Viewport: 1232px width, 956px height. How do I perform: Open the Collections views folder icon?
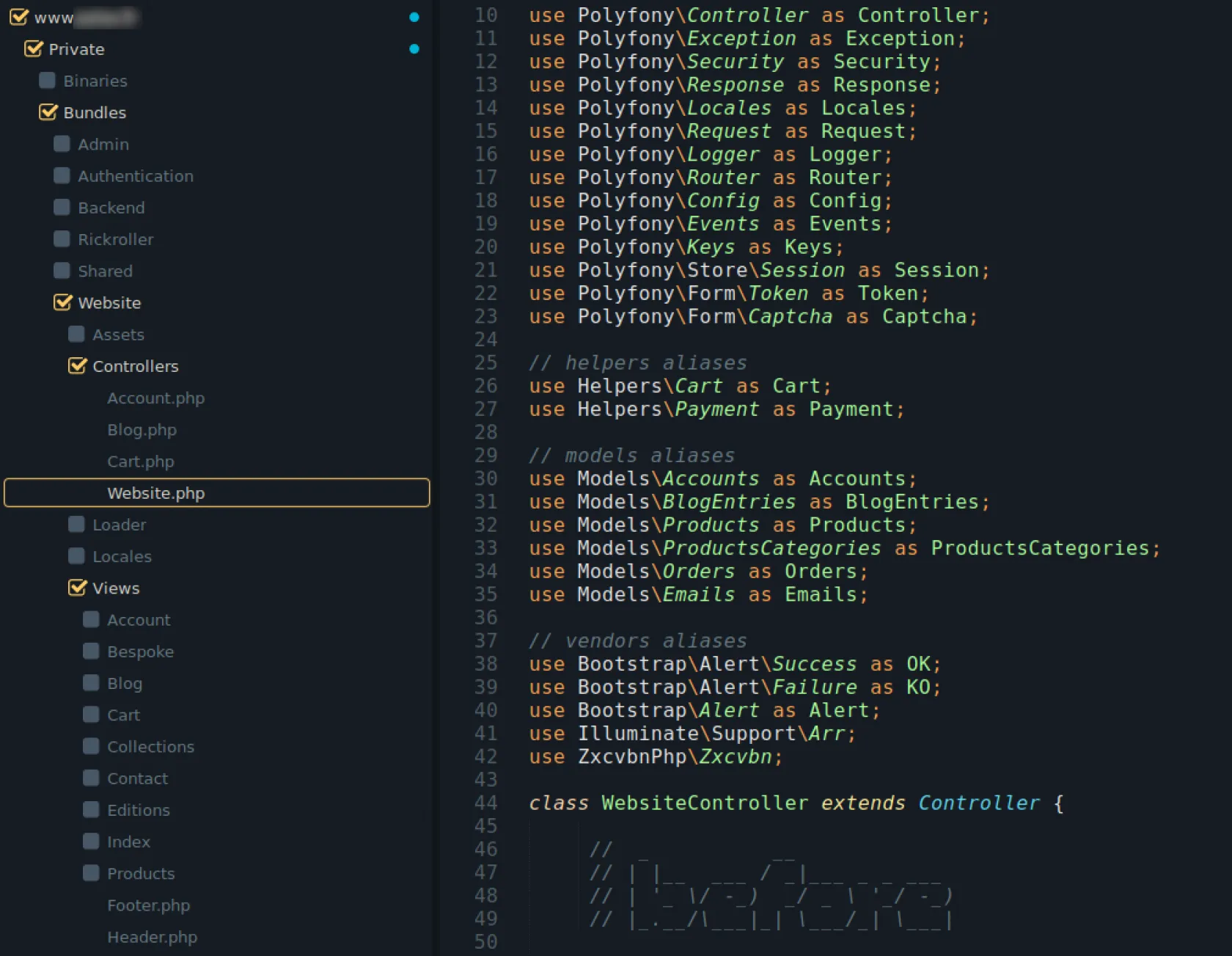pyautogui.click(x=92, y=746)
